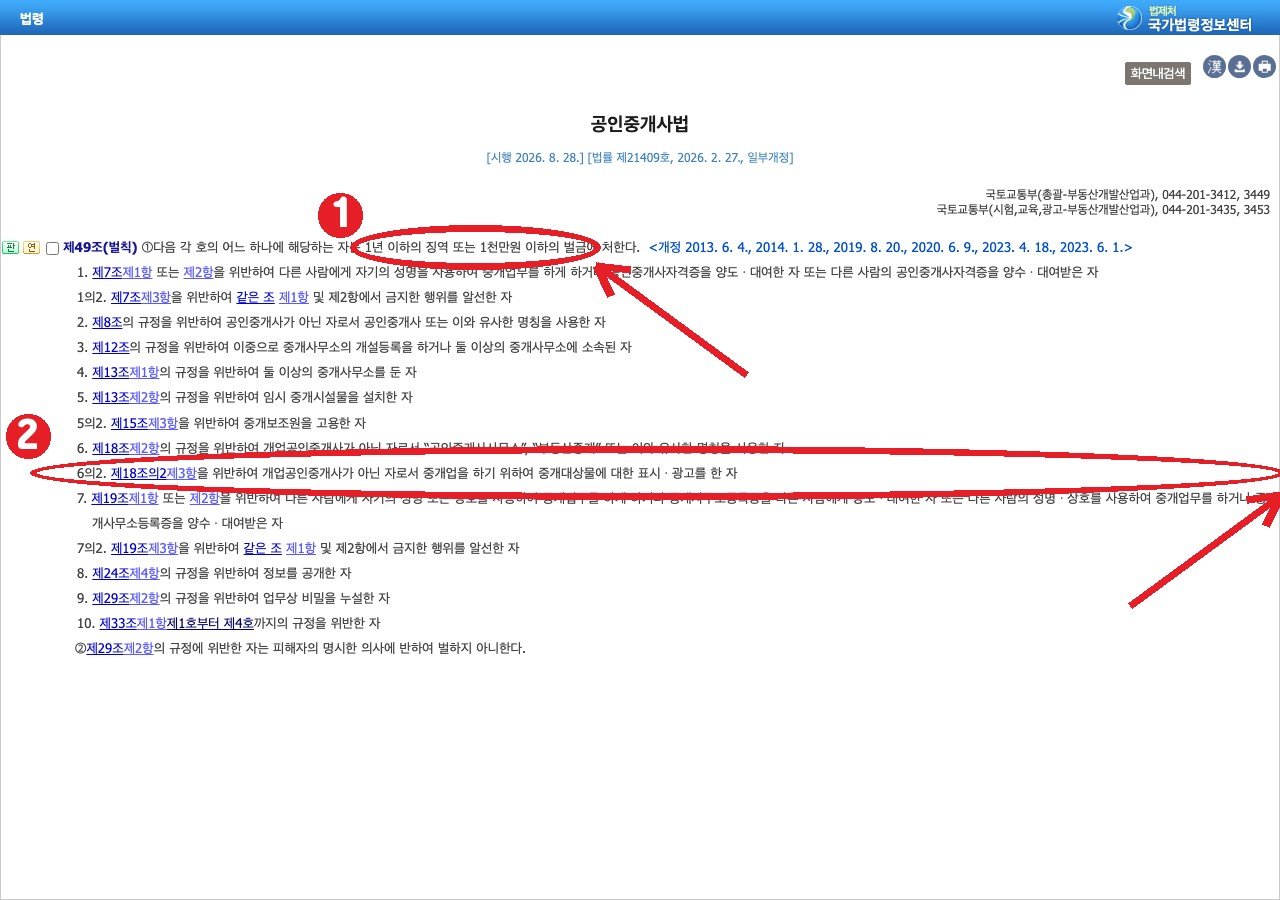Open the 제3항 link in item 1의2
This screenshot has height=900, width=1280.
point(157,297)
